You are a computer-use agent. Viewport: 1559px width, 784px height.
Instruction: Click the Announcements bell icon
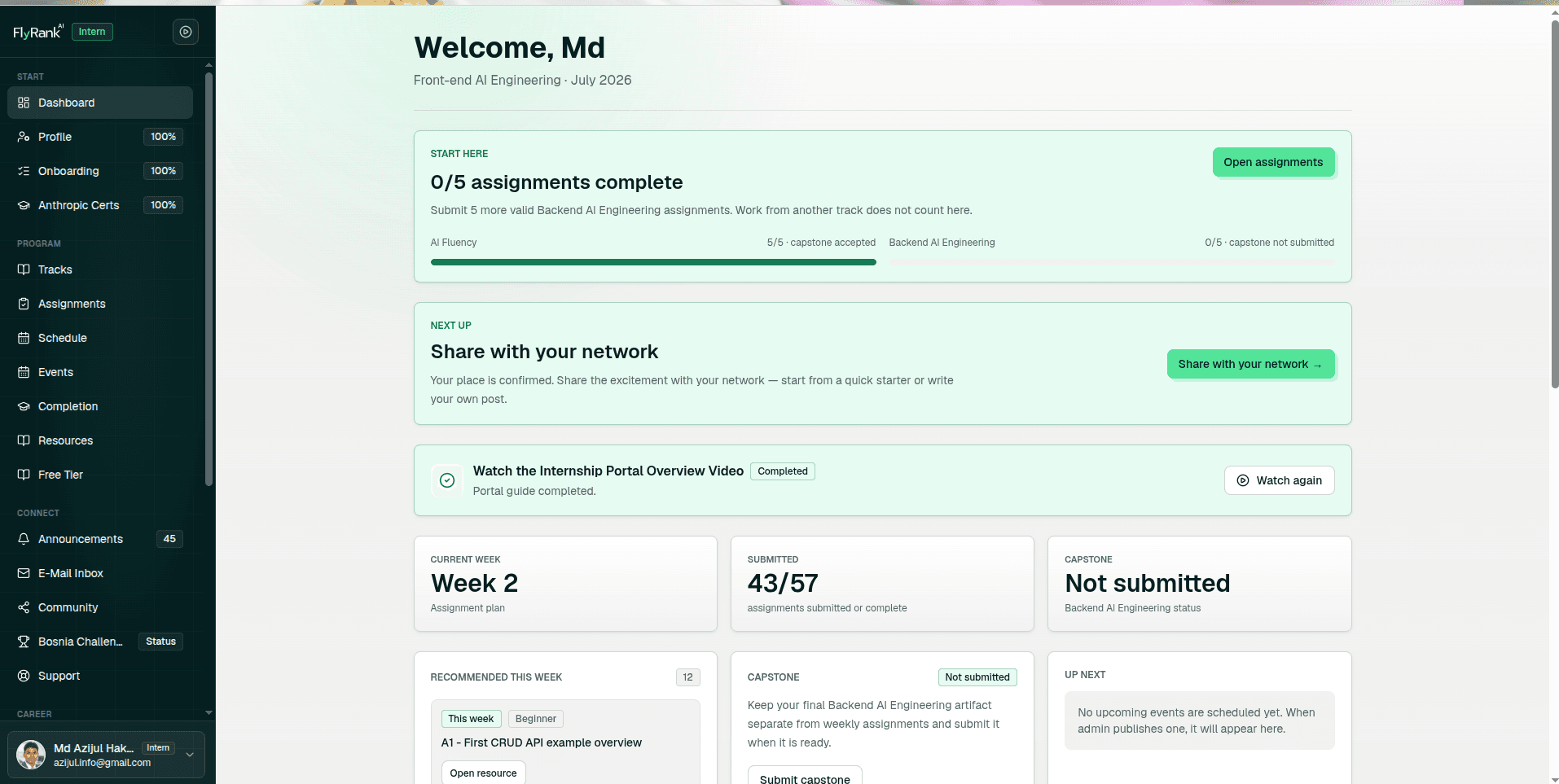point(24,539)
